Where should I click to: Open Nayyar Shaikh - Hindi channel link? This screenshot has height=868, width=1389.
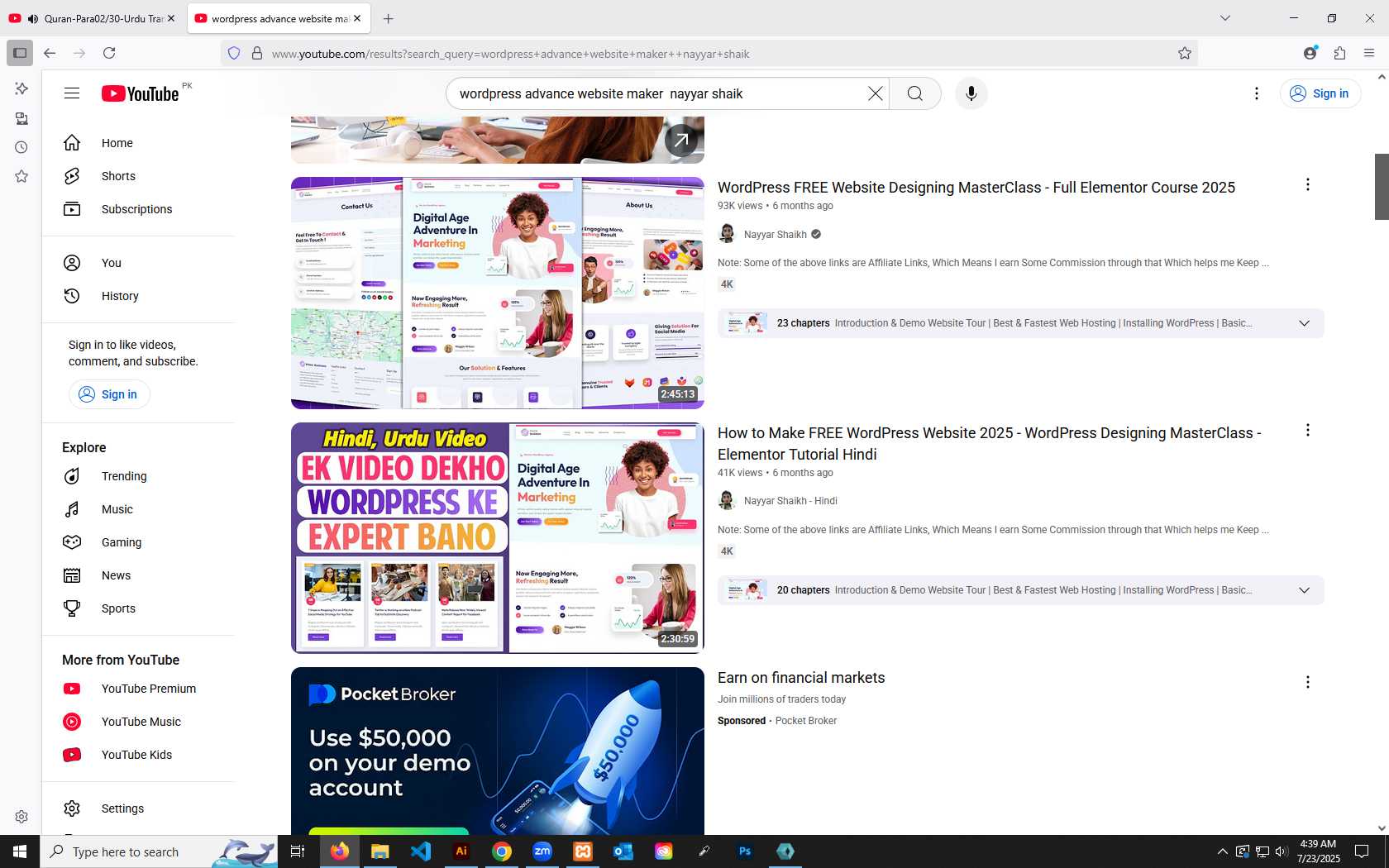tap(790, 501)
